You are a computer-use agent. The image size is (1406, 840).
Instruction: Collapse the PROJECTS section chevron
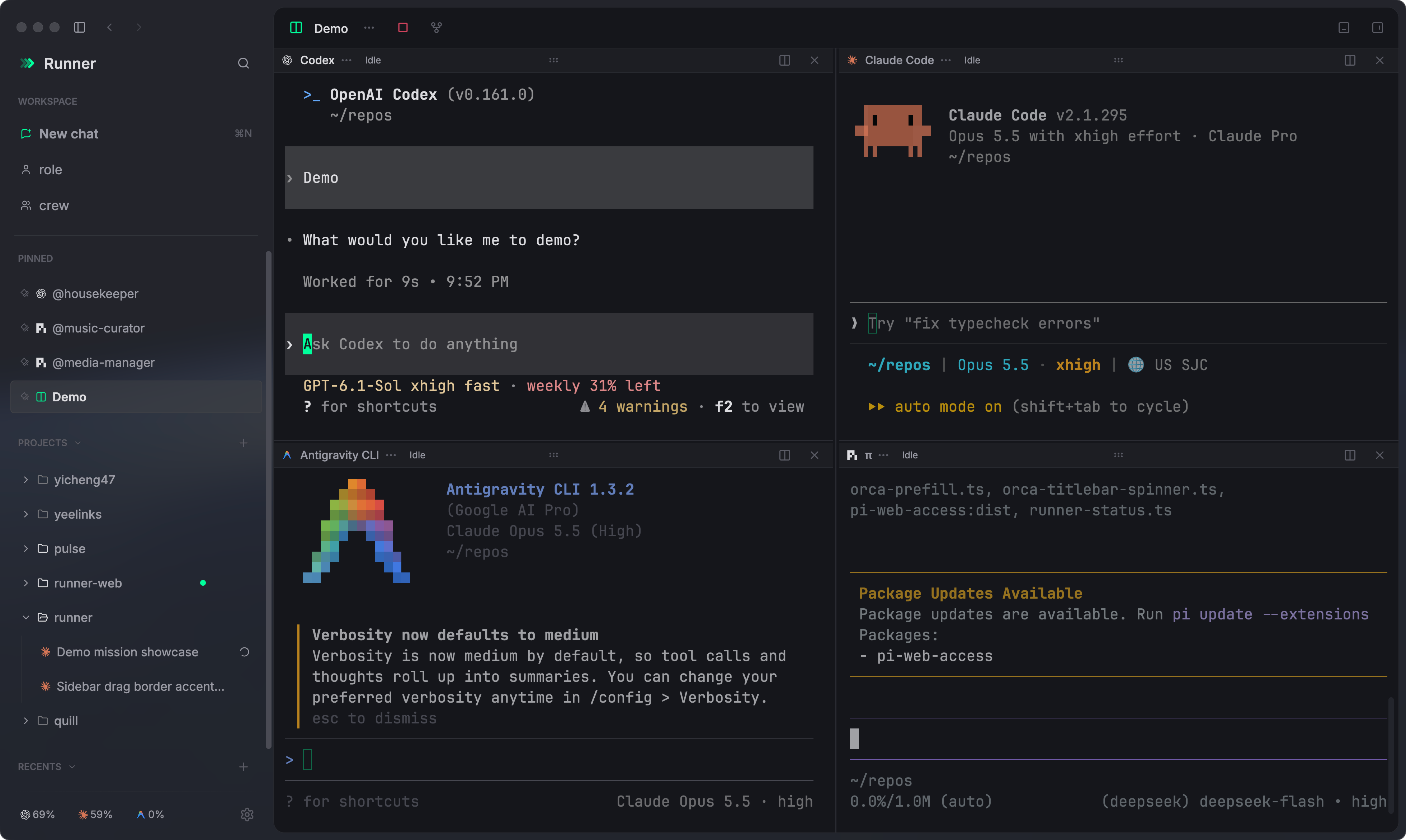[x=77, y=443]
